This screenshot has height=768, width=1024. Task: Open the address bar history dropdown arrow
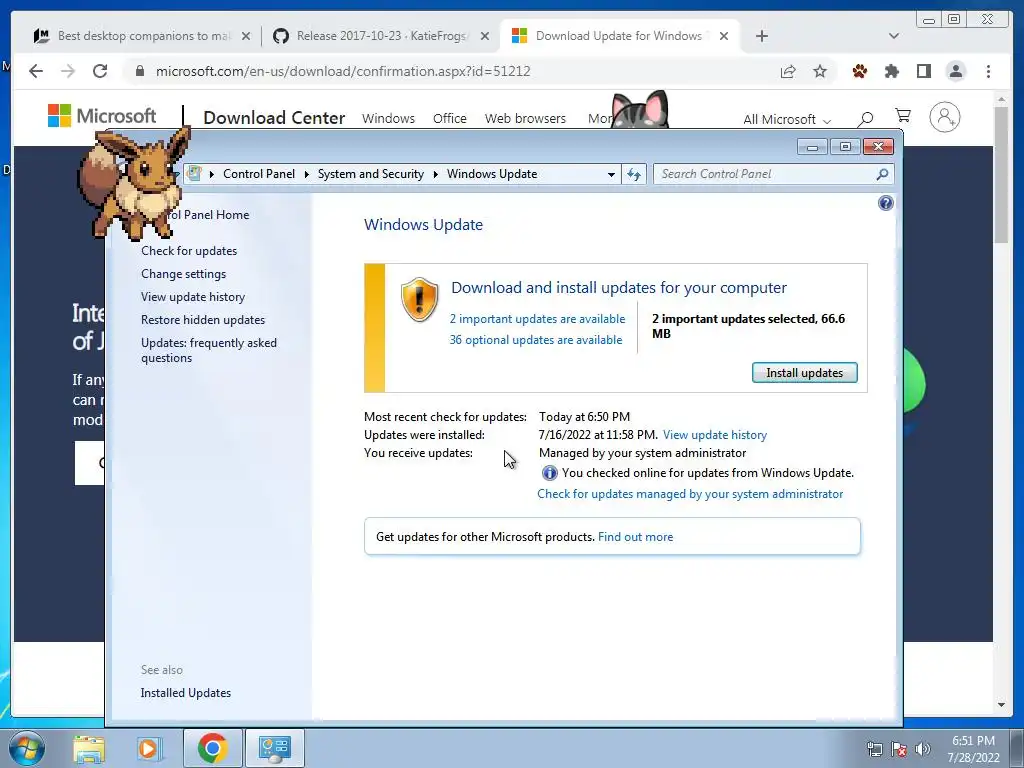click(611, 174)
